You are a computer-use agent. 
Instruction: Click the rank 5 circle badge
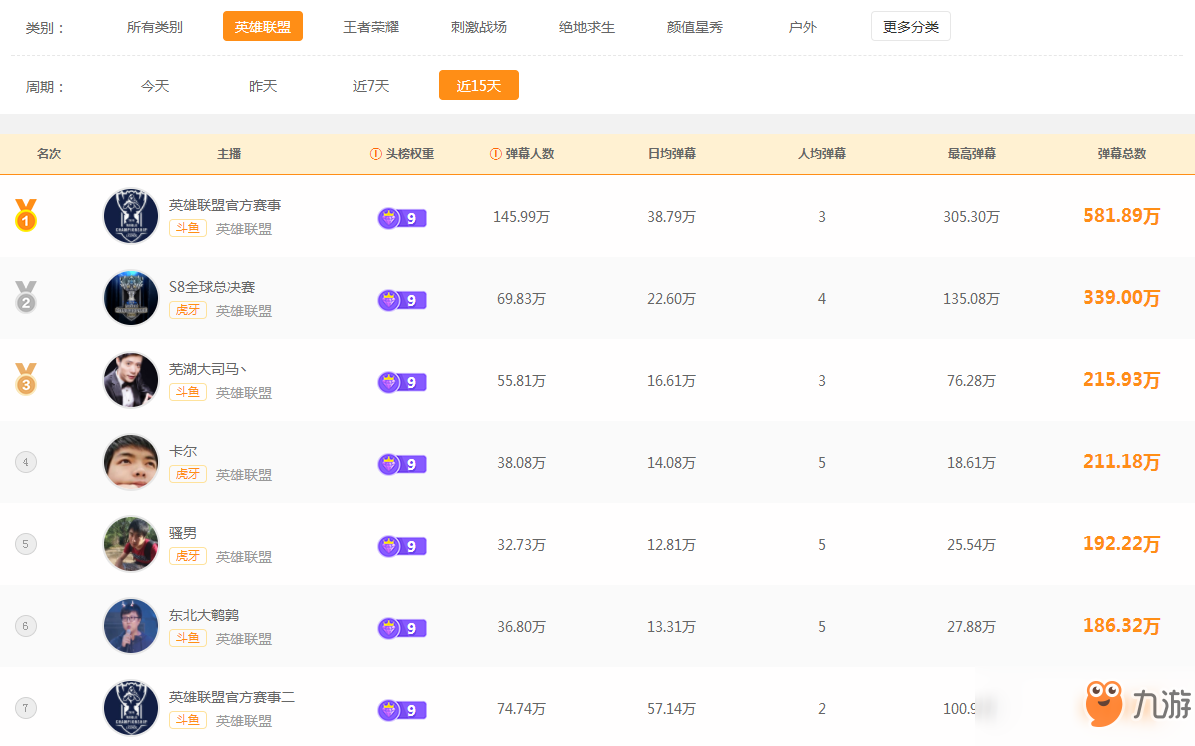(26, 544)
